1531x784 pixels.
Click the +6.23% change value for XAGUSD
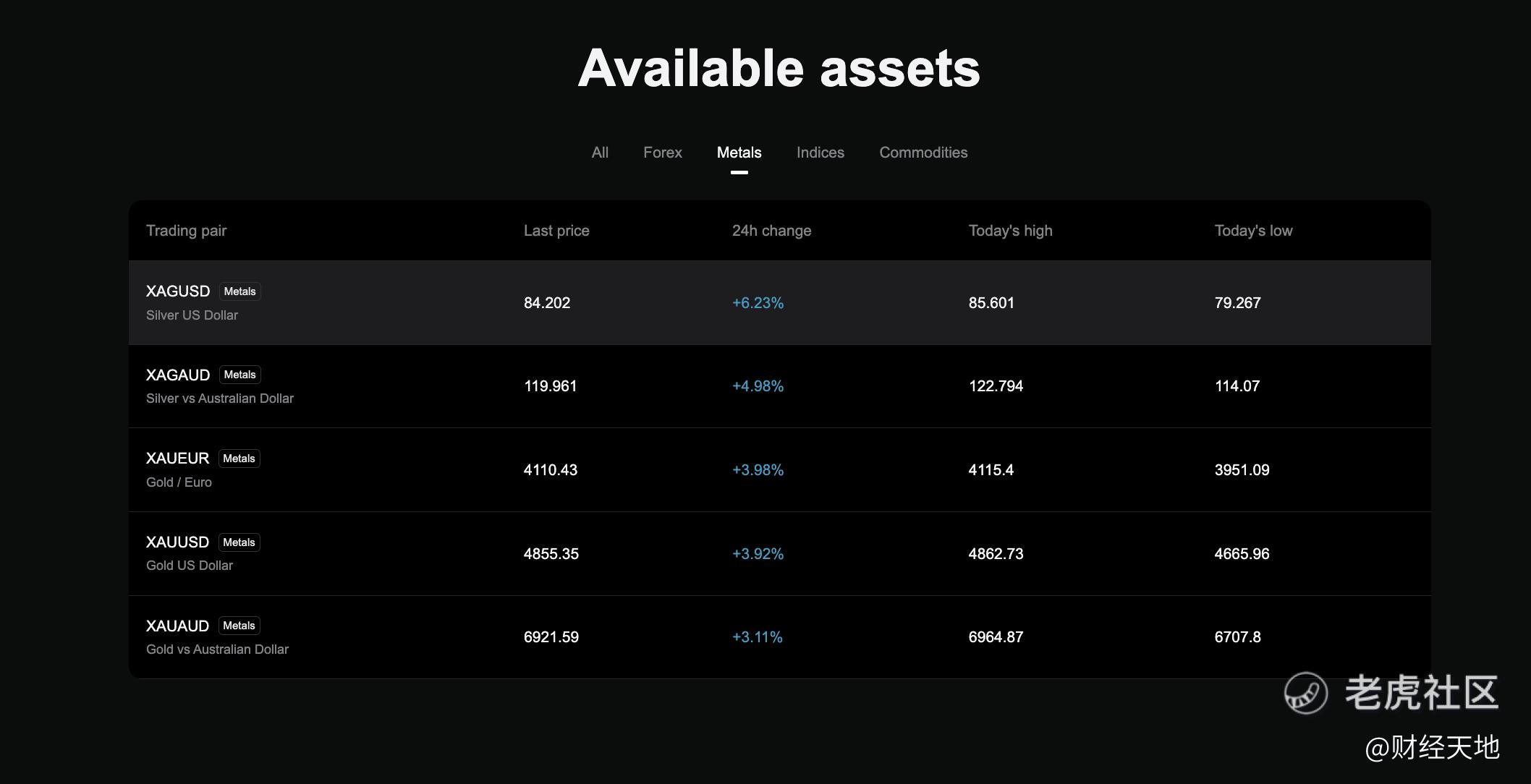758,303
